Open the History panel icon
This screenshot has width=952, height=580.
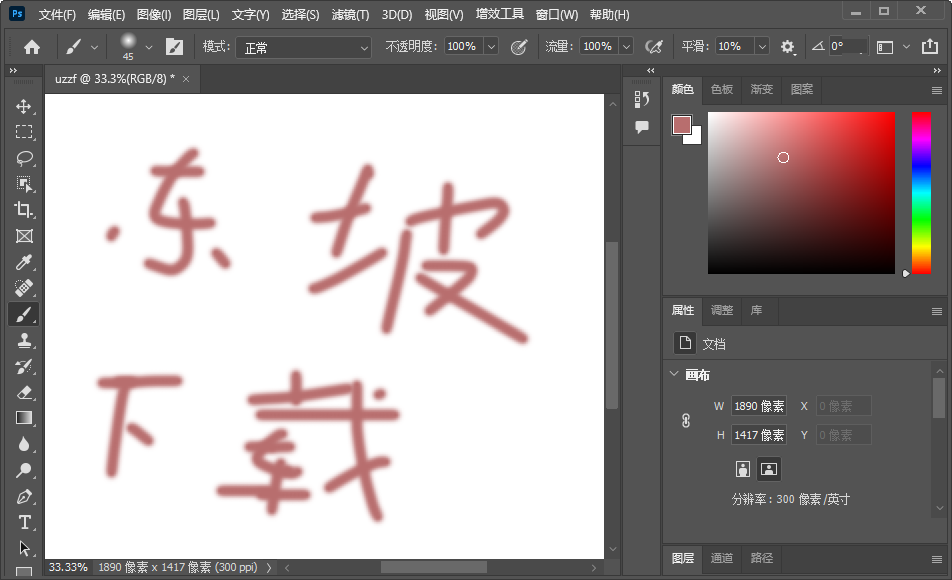642,98
